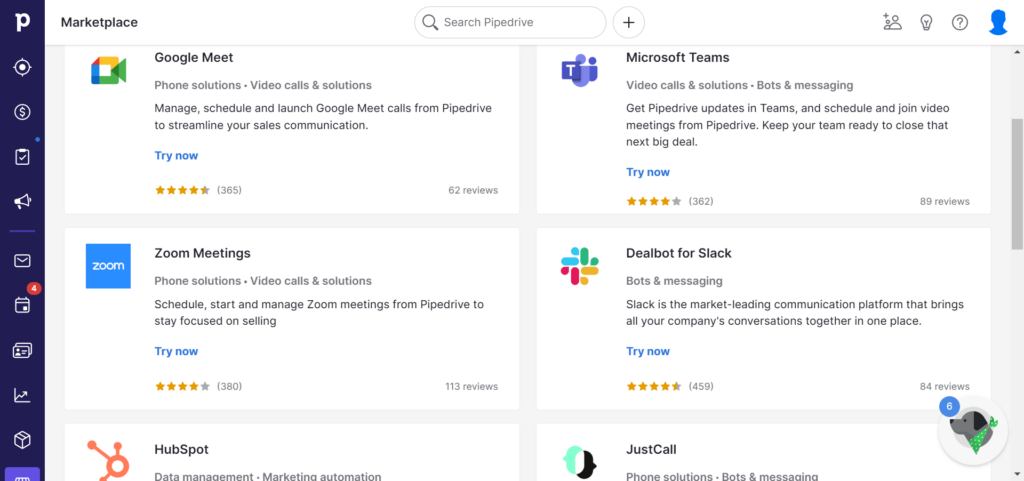Viewport: 1024px width, 481px height.
Task: Open the help question mark icon
Action: (960, 22)
